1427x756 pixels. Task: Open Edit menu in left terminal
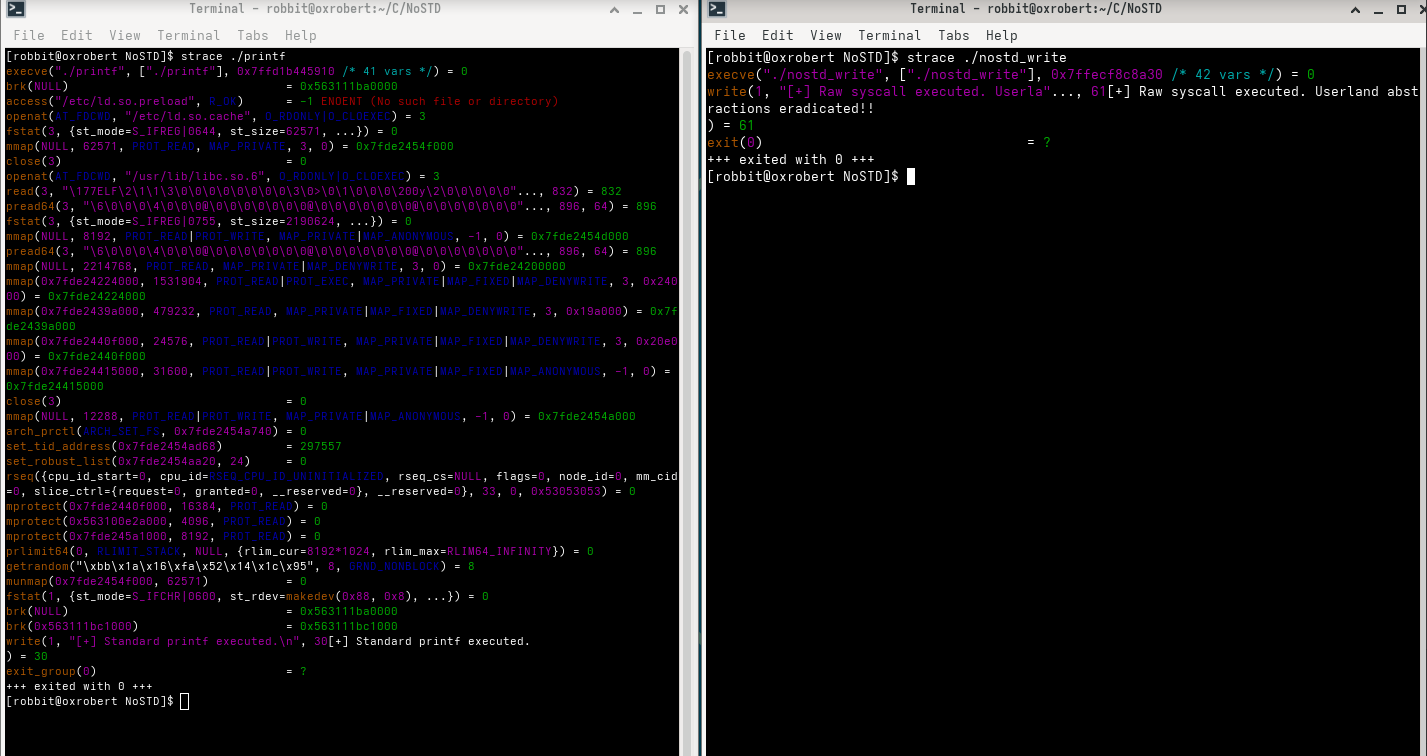(77, 35)
